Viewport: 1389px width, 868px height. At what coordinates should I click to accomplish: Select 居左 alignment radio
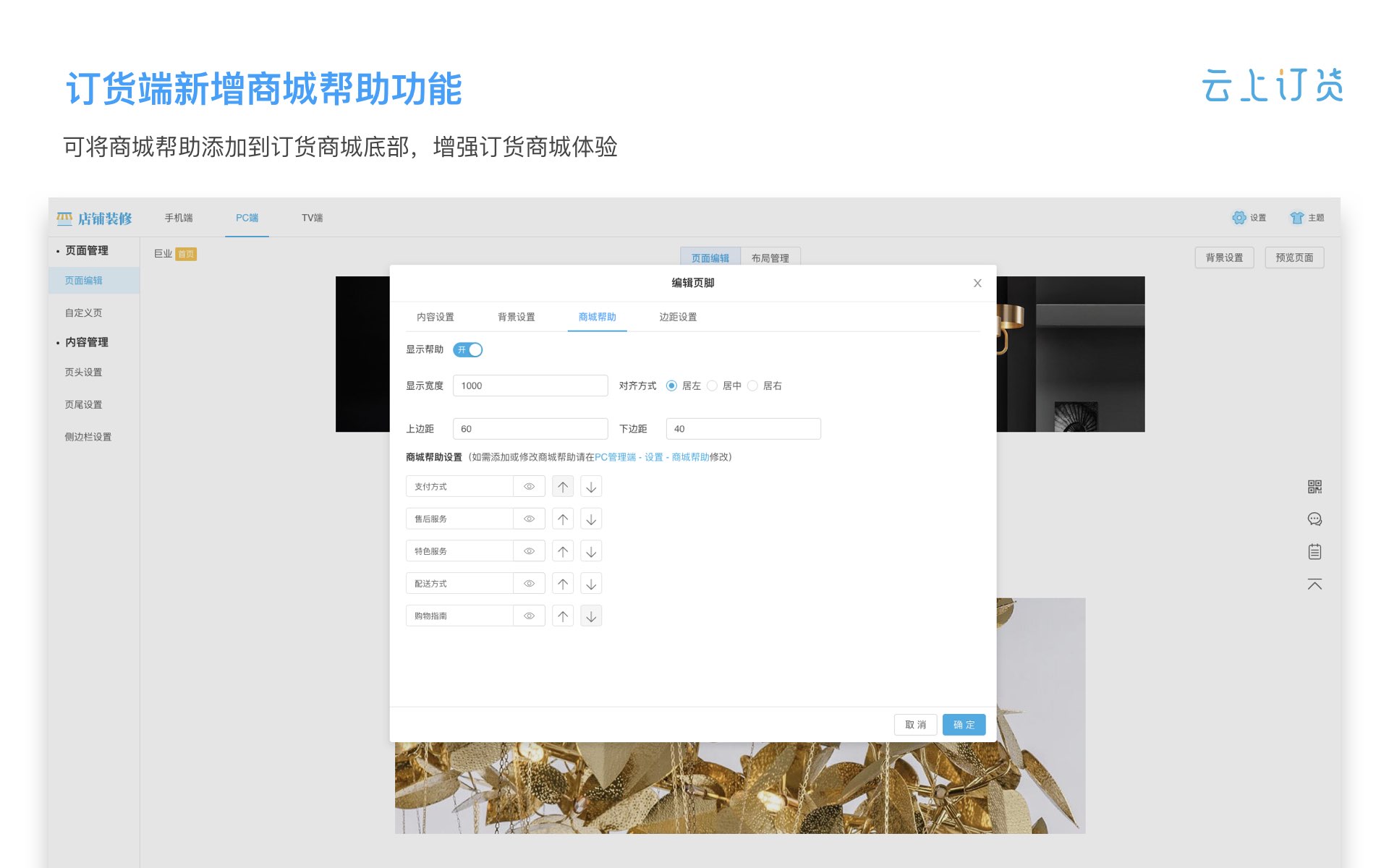point(671,386)
